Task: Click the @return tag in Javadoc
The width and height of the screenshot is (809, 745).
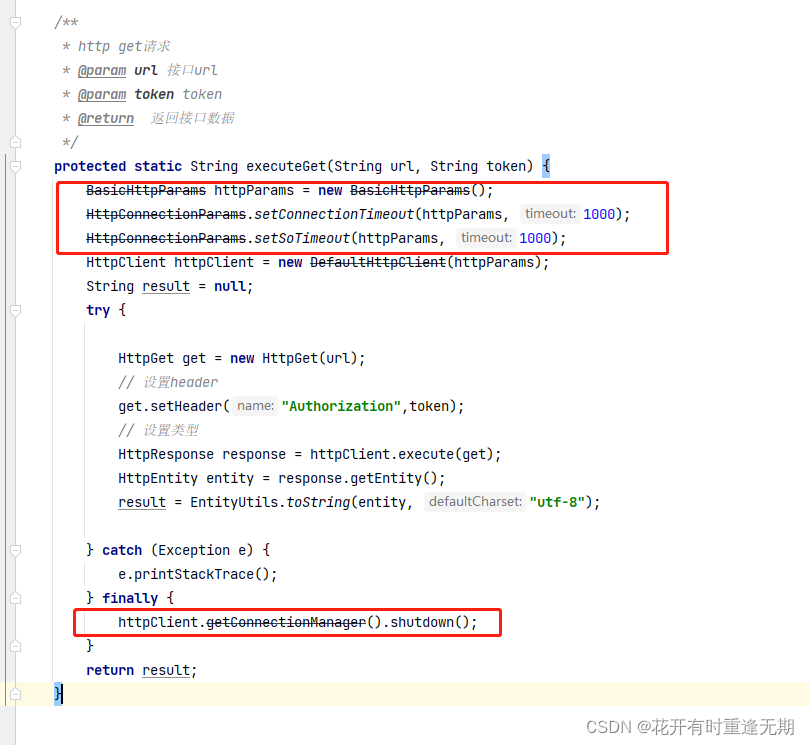Action: 106,118
